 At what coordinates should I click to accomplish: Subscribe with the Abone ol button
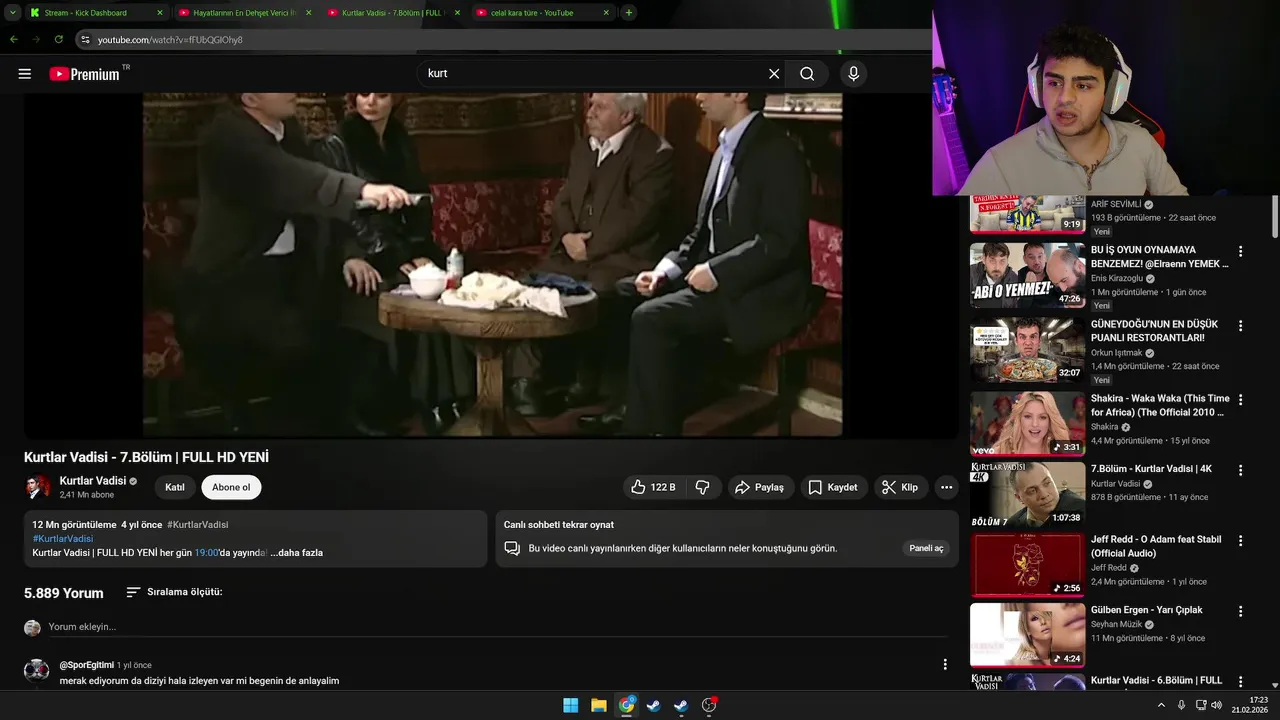[231, 487]
